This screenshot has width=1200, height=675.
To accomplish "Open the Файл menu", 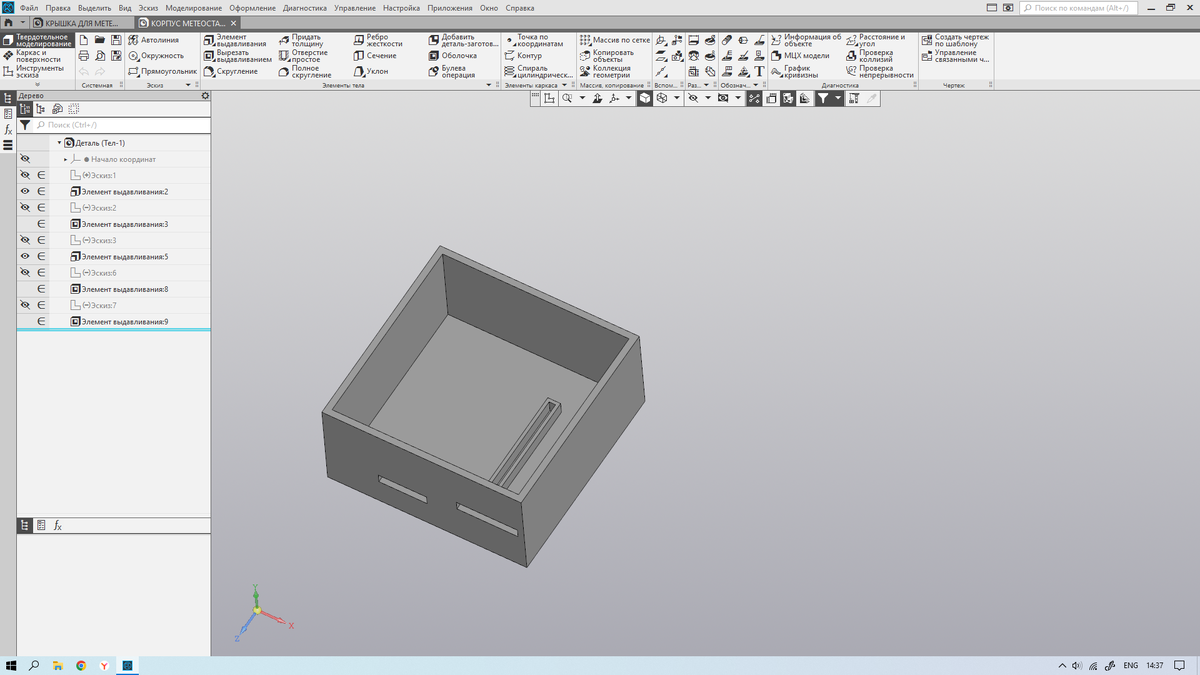I will pos(28,8).
